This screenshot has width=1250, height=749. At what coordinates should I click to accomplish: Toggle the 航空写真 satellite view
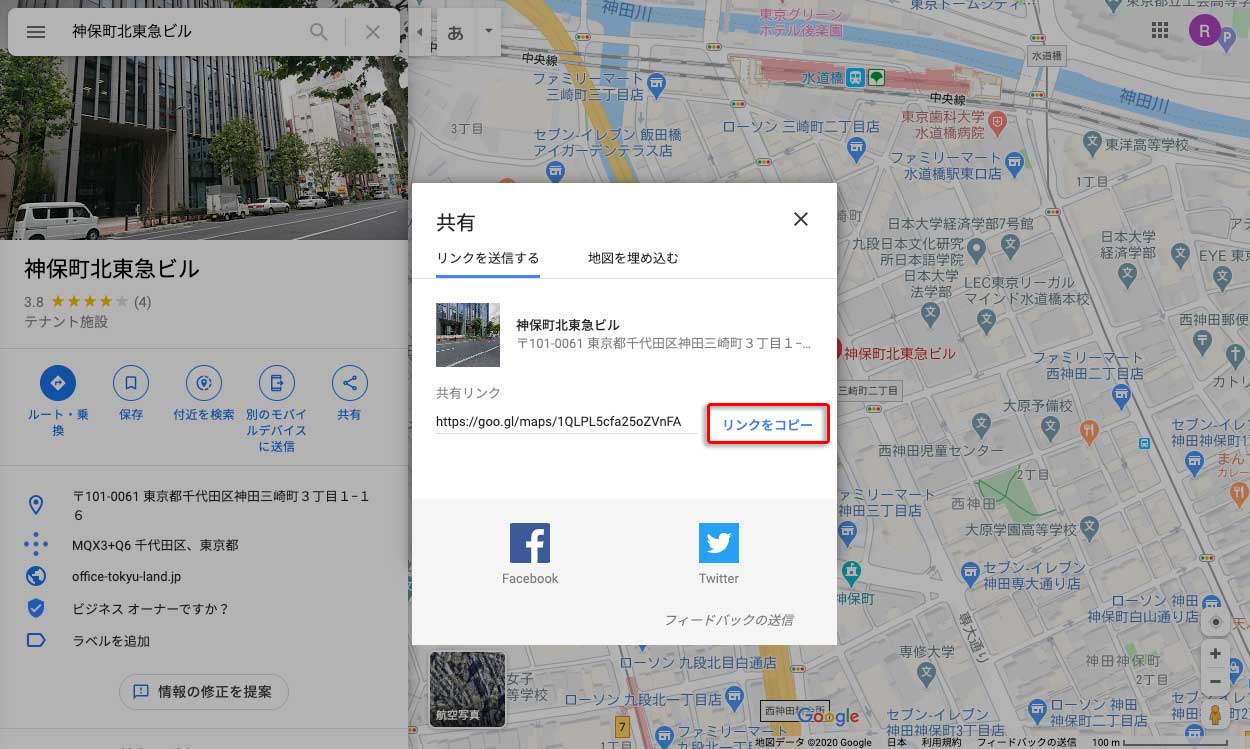tap(467, 688)
